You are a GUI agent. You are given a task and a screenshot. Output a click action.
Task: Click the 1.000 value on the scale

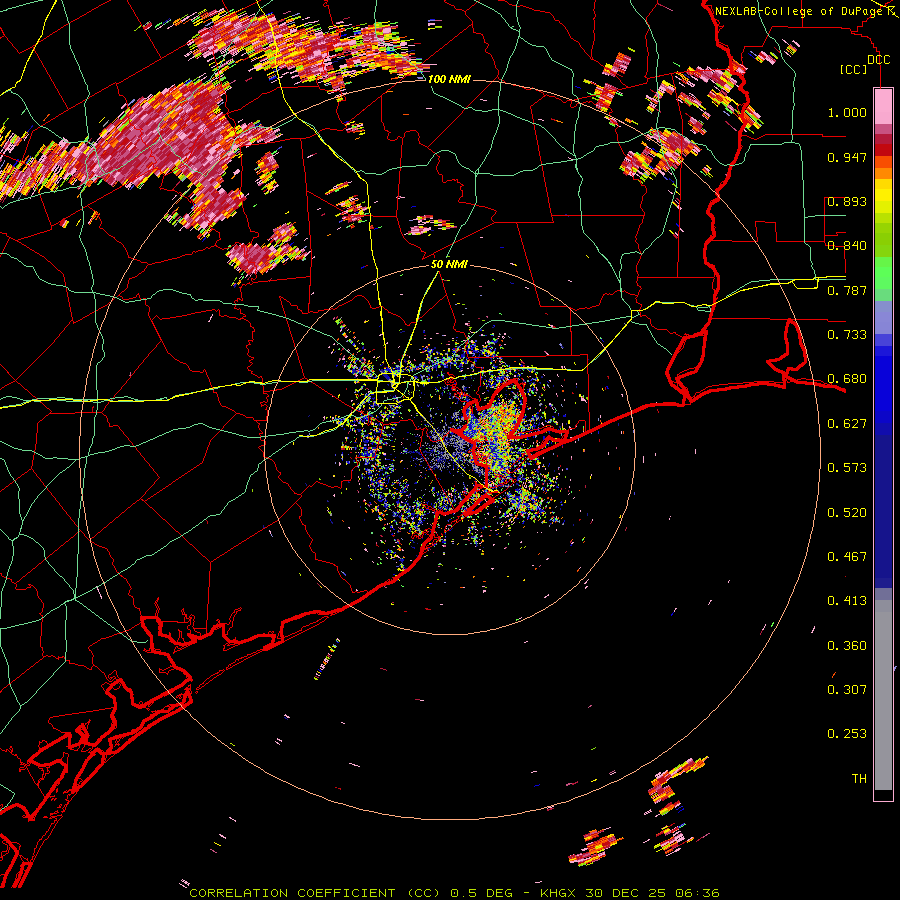pos(847,112)
